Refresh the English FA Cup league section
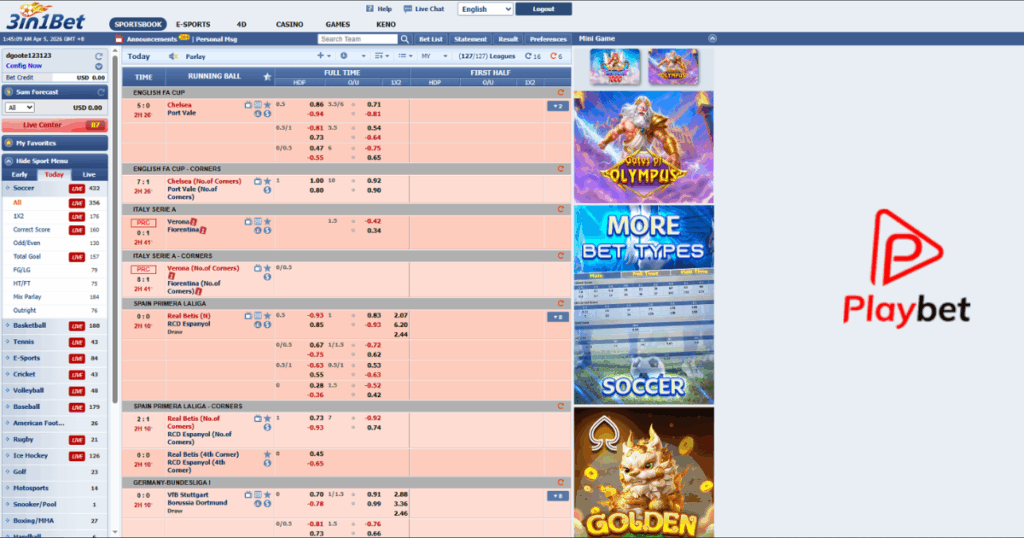Viewport: 1024px width, 538px height. click(x=560, y=93)
